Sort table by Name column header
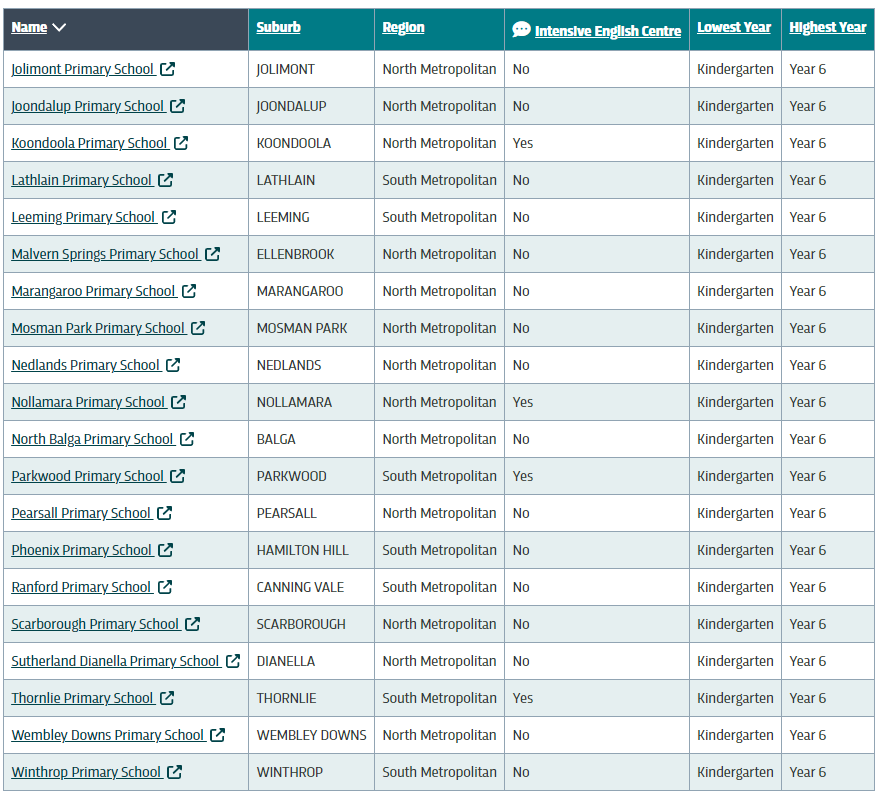The height and width of the screenshot is (805, 888). coord(29,27)
